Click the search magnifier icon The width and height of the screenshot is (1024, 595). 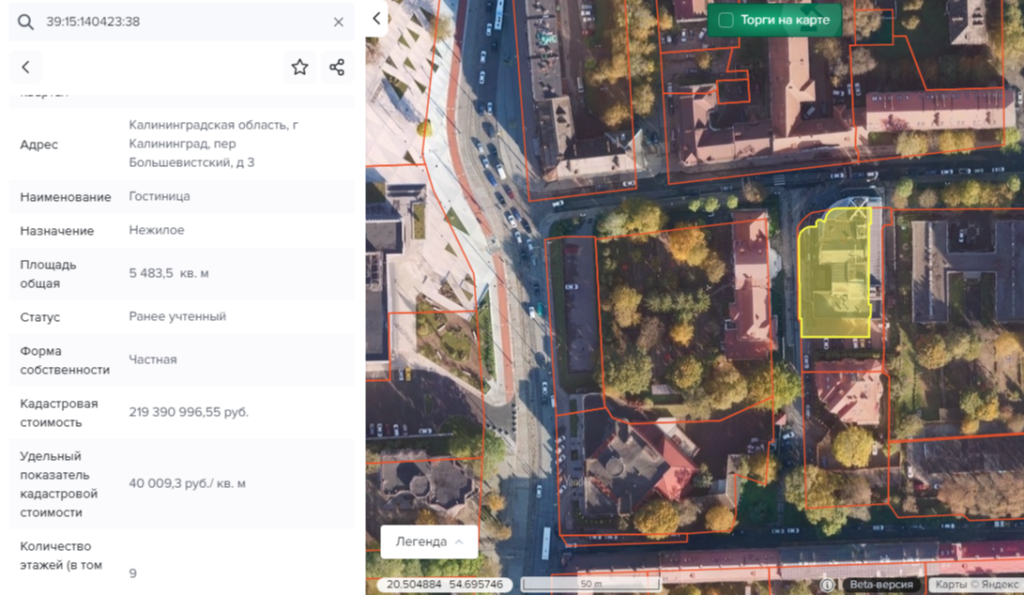point(26,22)
